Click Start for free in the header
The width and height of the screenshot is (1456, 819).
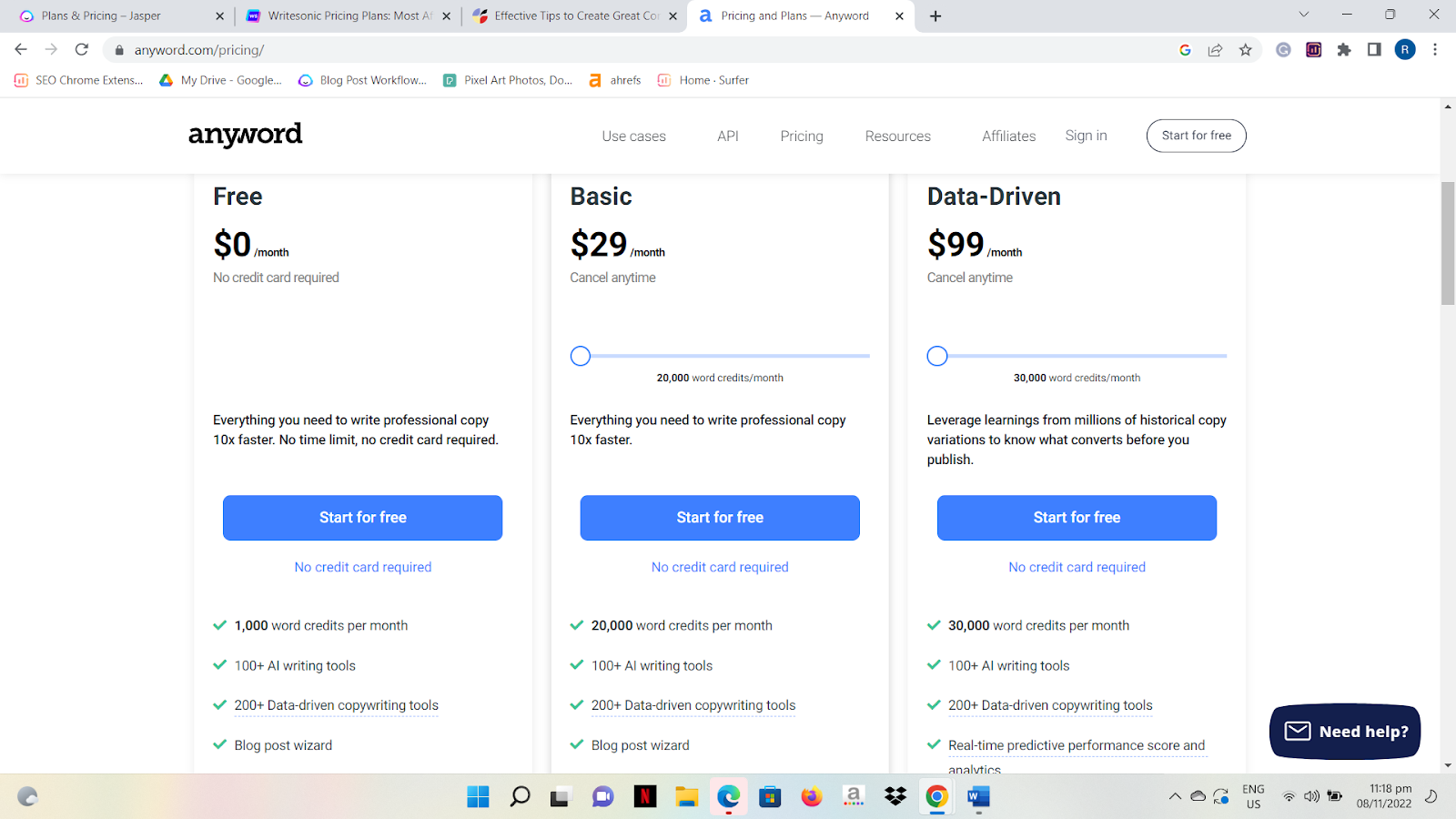click(1196, 136)
